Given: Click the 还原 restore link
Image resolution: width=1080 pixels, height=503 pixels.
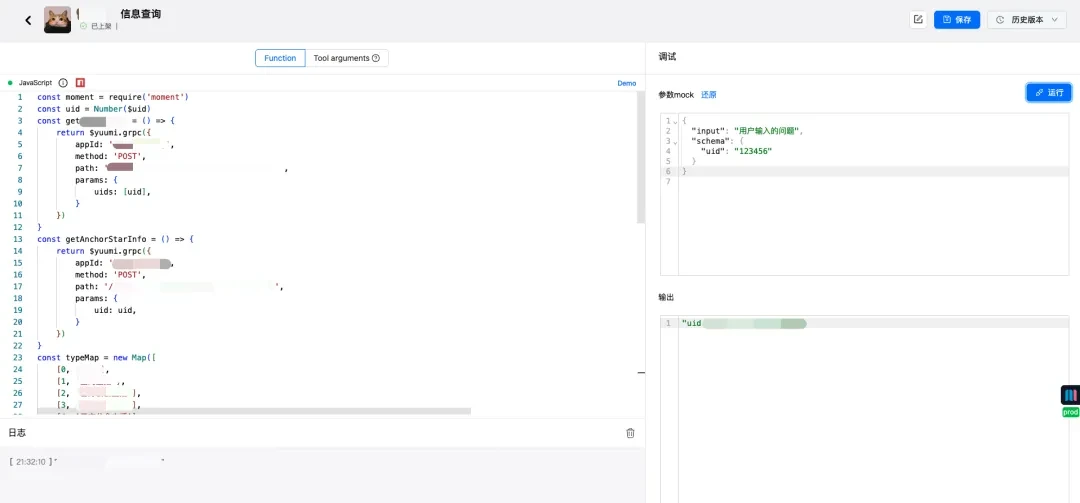Looking at the screenshot, I should pos(709,94).
